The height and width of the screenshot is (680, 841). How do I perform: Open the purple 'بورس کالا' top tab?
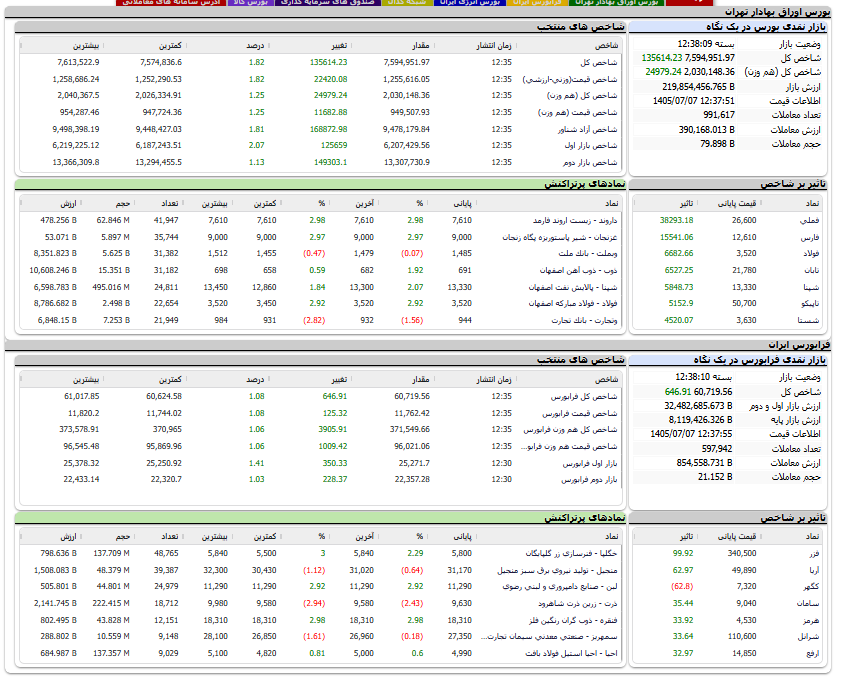pyautogui.click(x=250, y=3)
